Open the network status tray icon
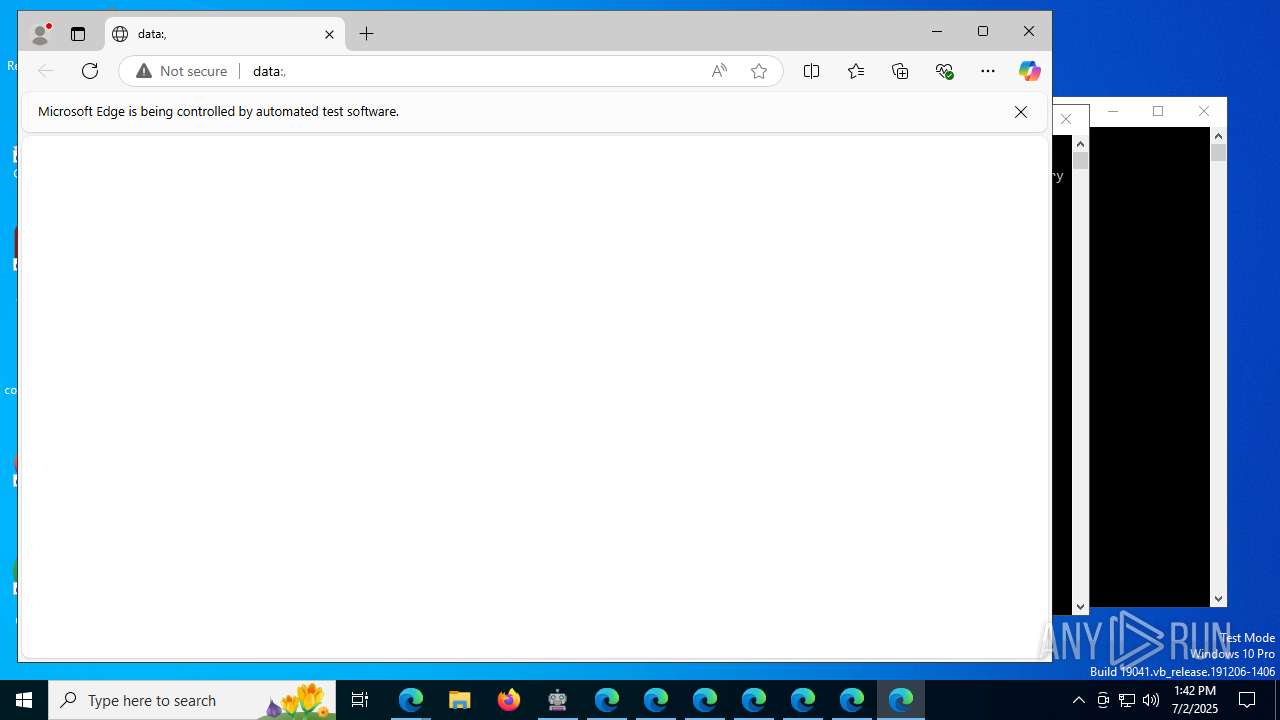 click(1127, 700)
